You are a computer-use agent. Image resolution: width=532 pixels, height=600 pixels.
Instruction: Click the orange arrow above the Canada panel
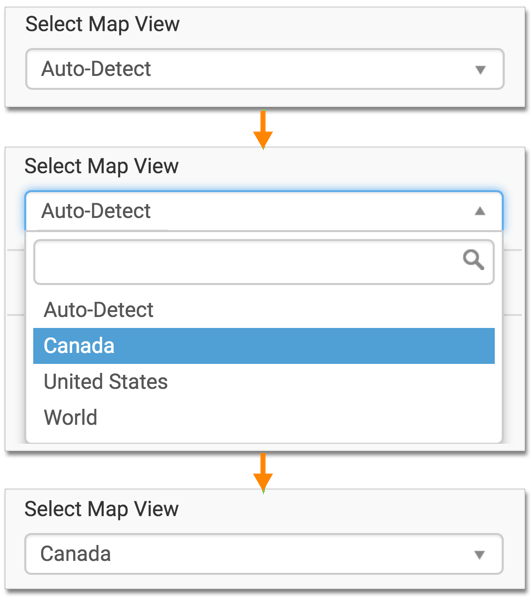pyautogui.click(x=263, y=473)
